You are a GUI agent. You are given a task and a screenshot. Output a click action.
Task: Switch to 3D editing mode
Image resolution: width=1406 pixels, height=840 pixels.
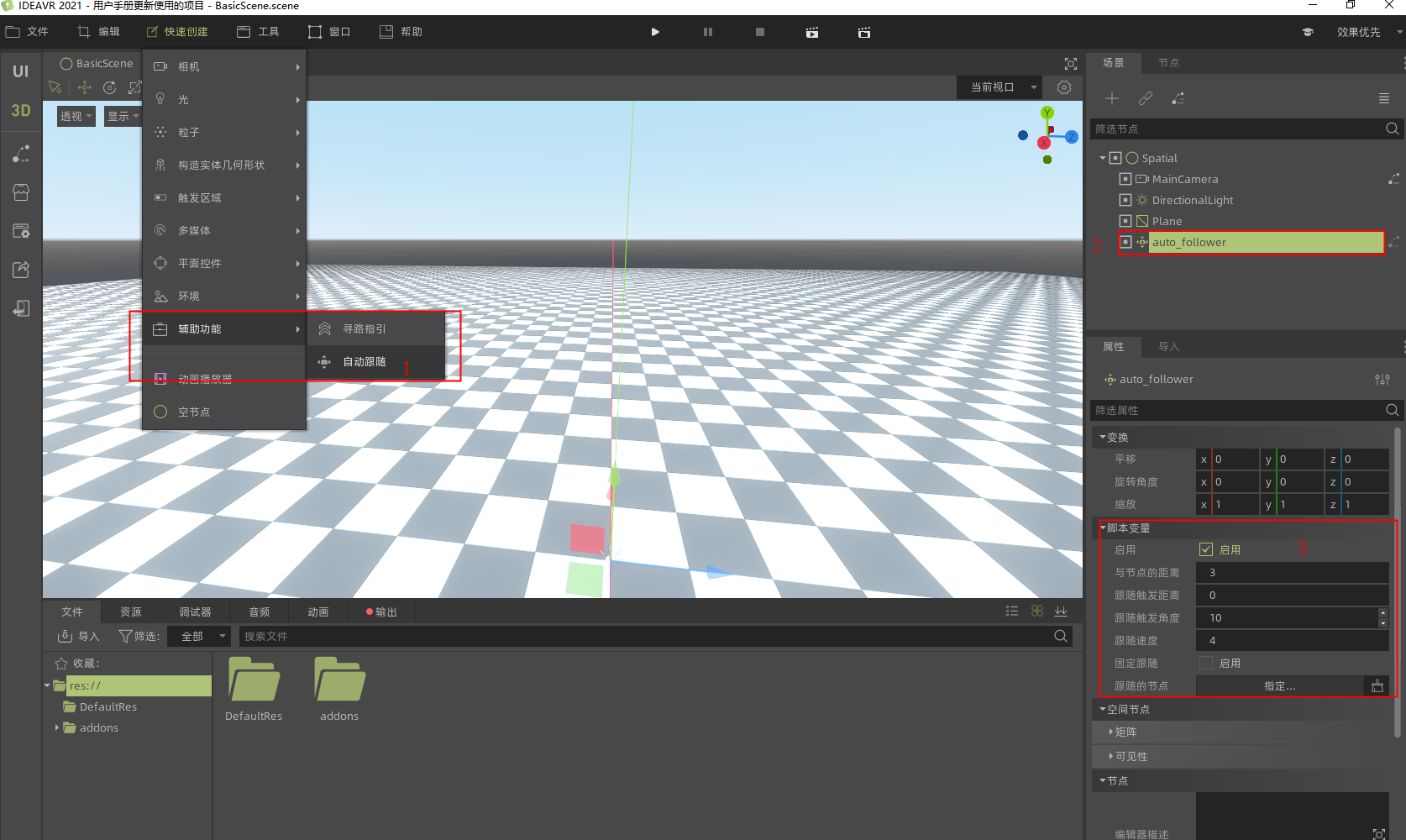click(x=21, y=110)
